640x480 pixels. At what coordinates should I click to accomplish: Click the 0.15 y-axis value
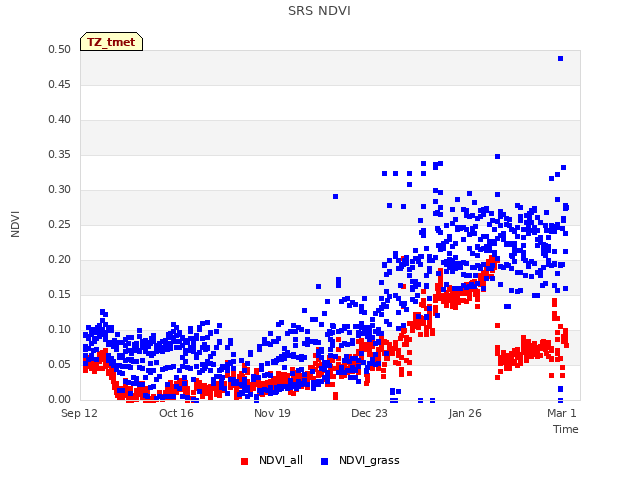[x=60, y=294]
